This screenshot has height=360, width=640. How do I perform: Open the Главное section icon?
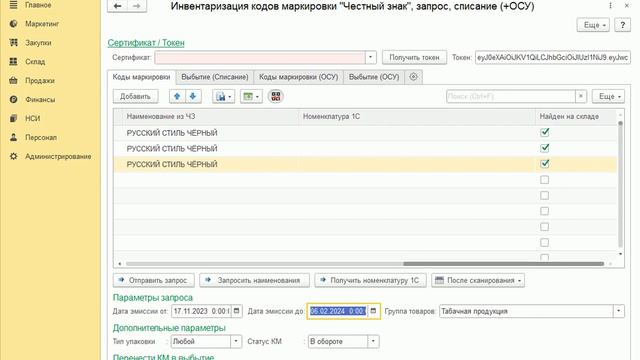pyautogui.click(x=13, y=5)
